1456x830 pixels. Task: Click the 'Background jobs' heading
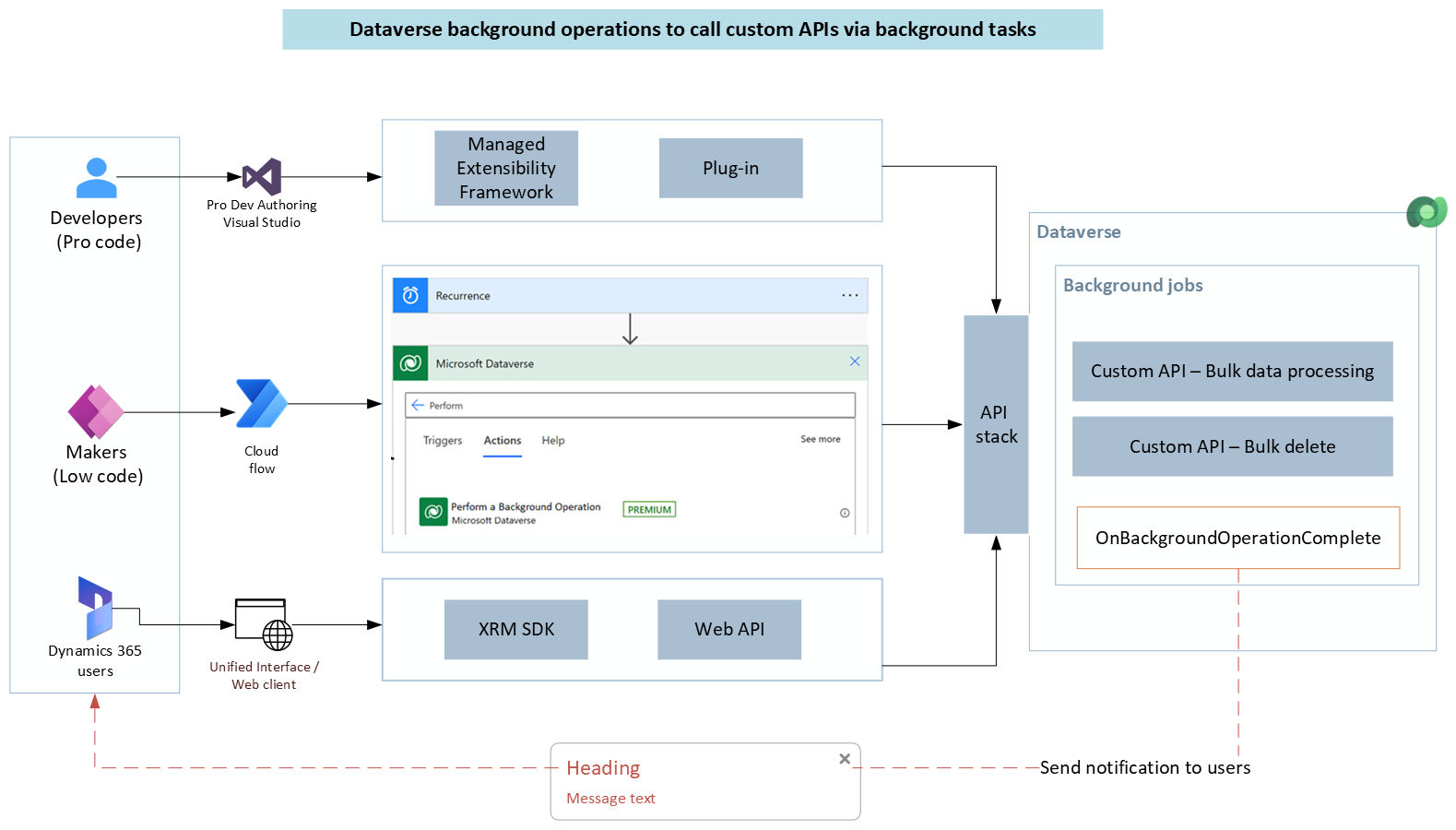click(1133, 286)
